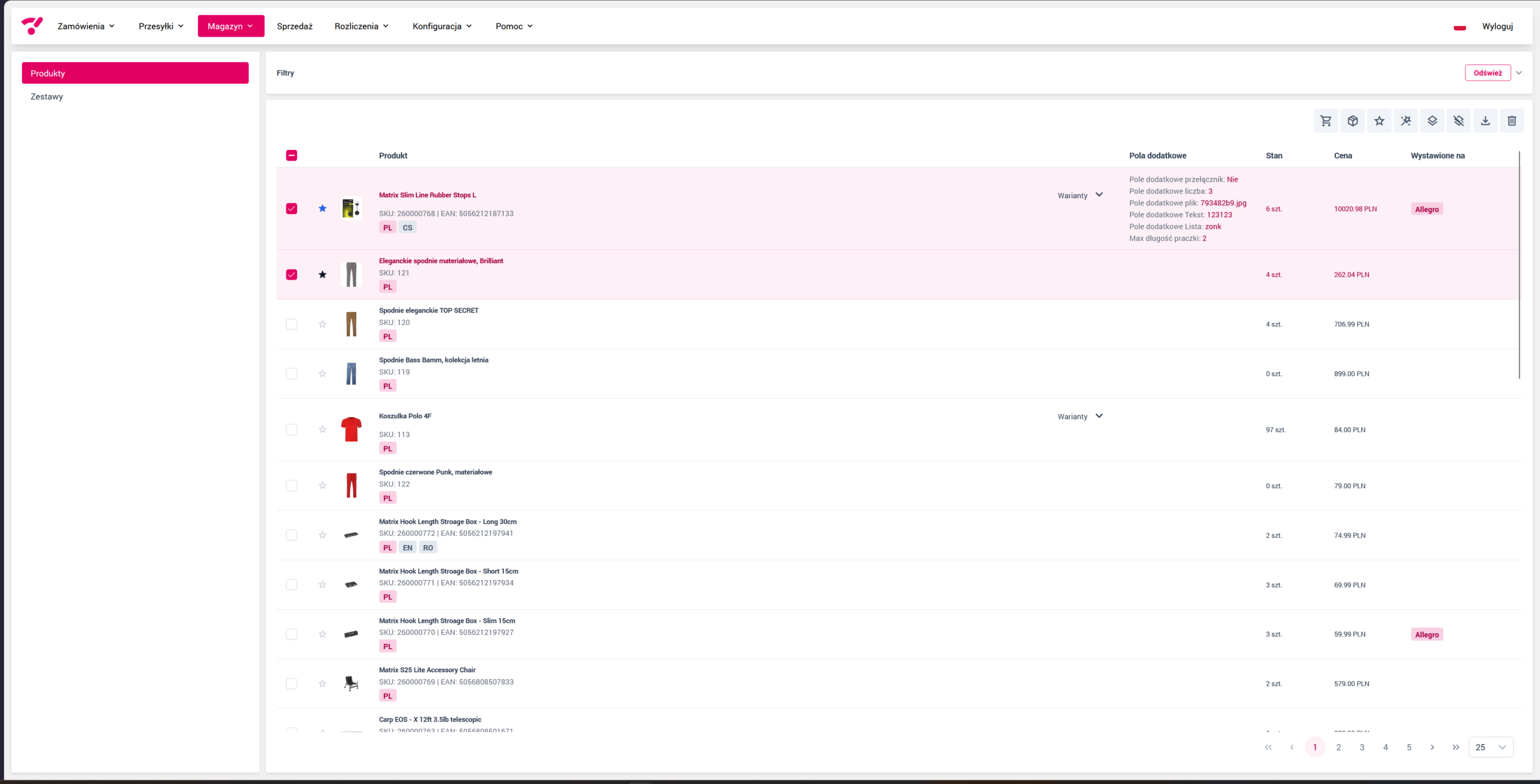1540x784 pixels.
Task: Go to page 3 in pagination
Action: point(1362,747)
